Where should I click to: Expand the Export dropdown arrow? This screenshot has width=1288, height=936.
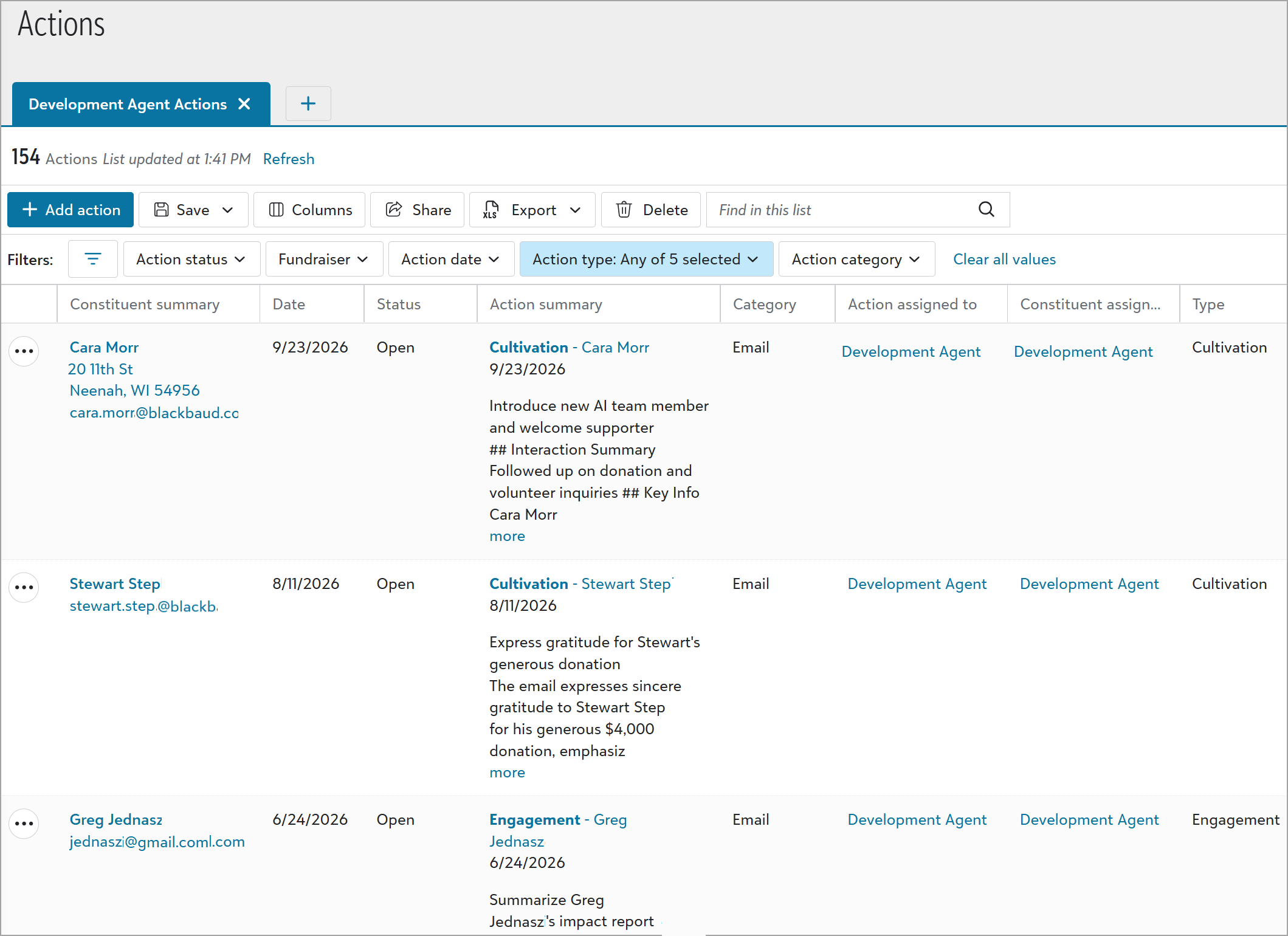[x=575, y=210]
